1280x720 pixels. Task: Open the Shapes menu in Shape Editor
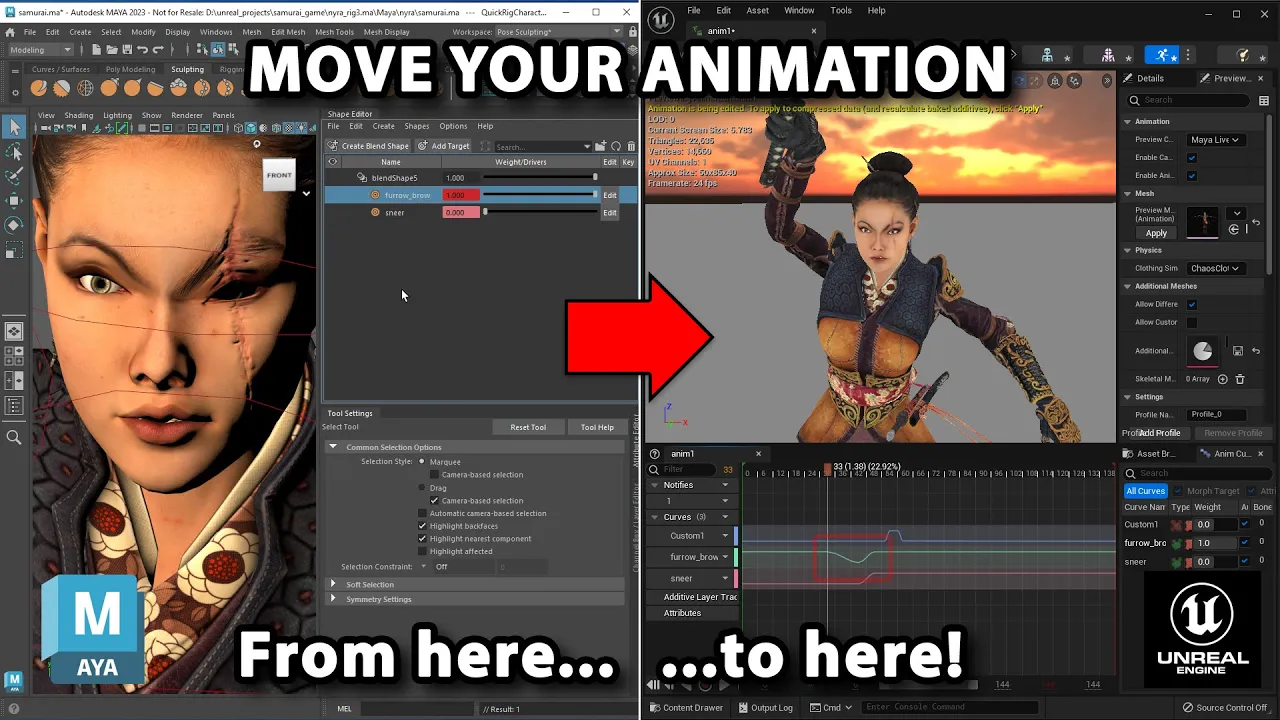pyautogui.click(x=417, y=126)
